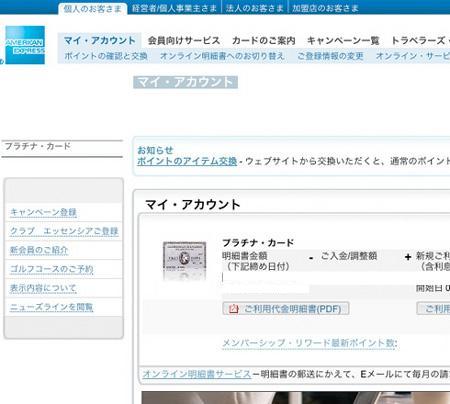Click ポイントの確認と交換 submenu link
The image size is (450, 404).
click(106, 56)
